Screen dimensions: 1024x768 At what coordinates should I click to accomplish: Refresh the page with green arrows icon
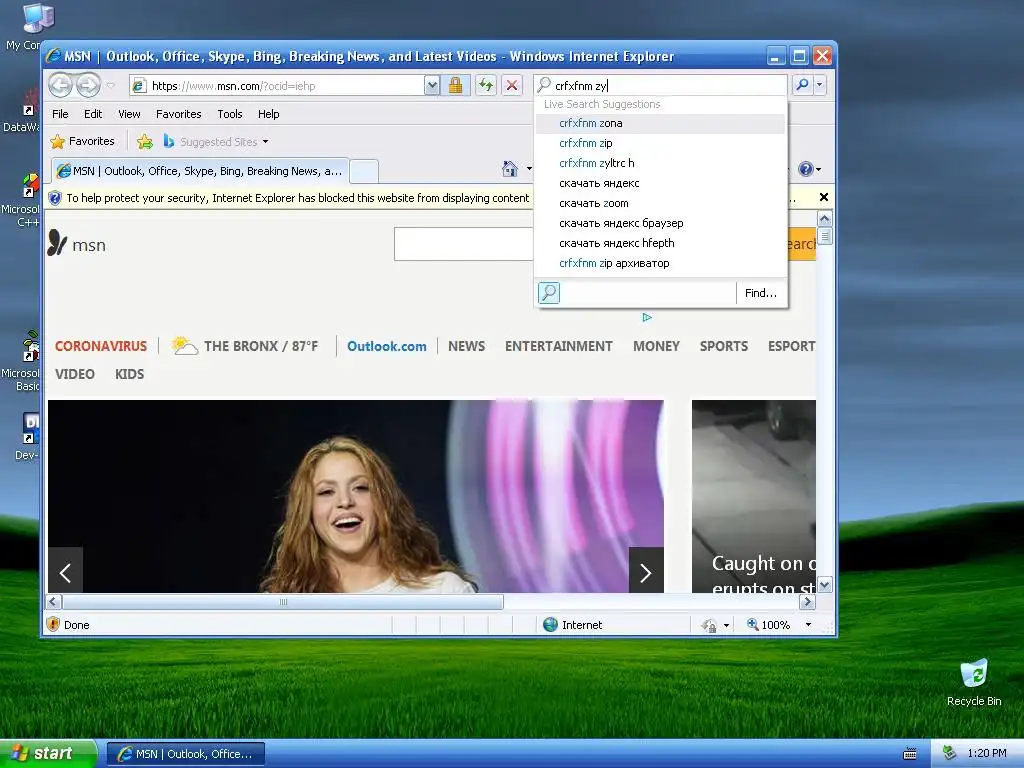click(x=486, y=86)
